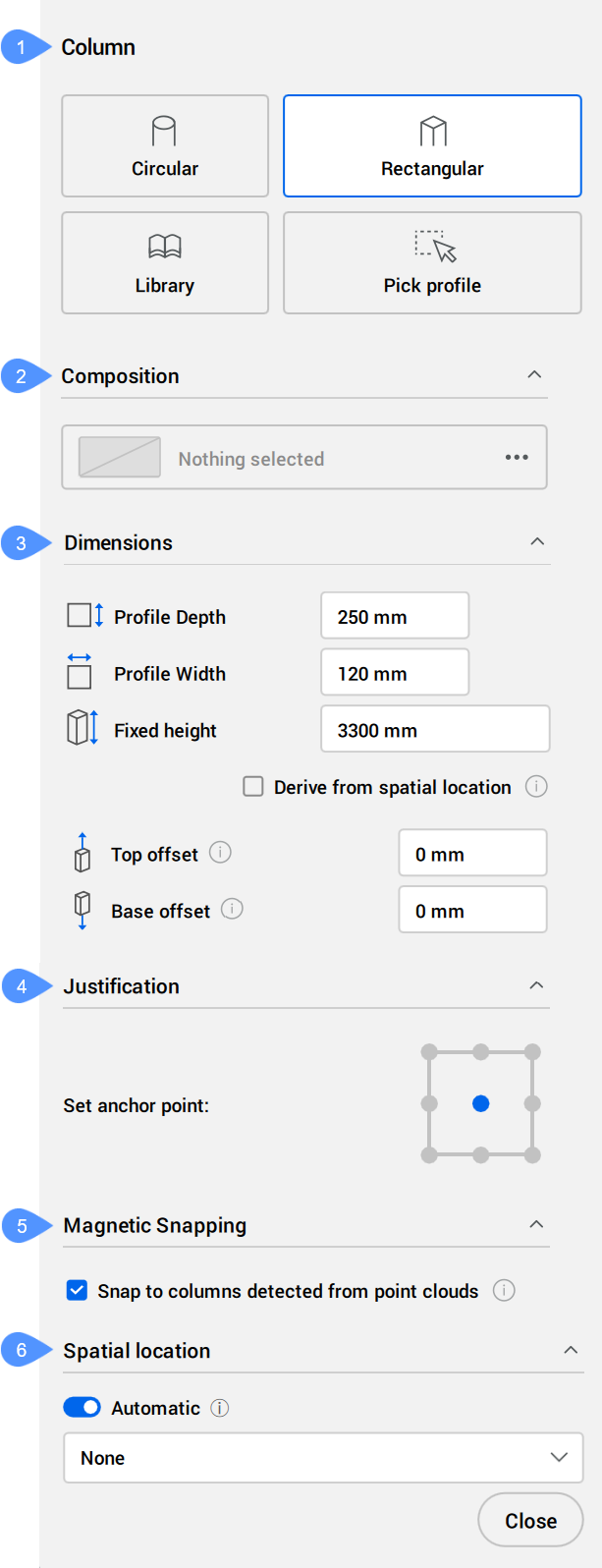This screenshot has height=1568, width=602.
Task: Click info icon beside Derive from spatial location
Action: point(536,786)
